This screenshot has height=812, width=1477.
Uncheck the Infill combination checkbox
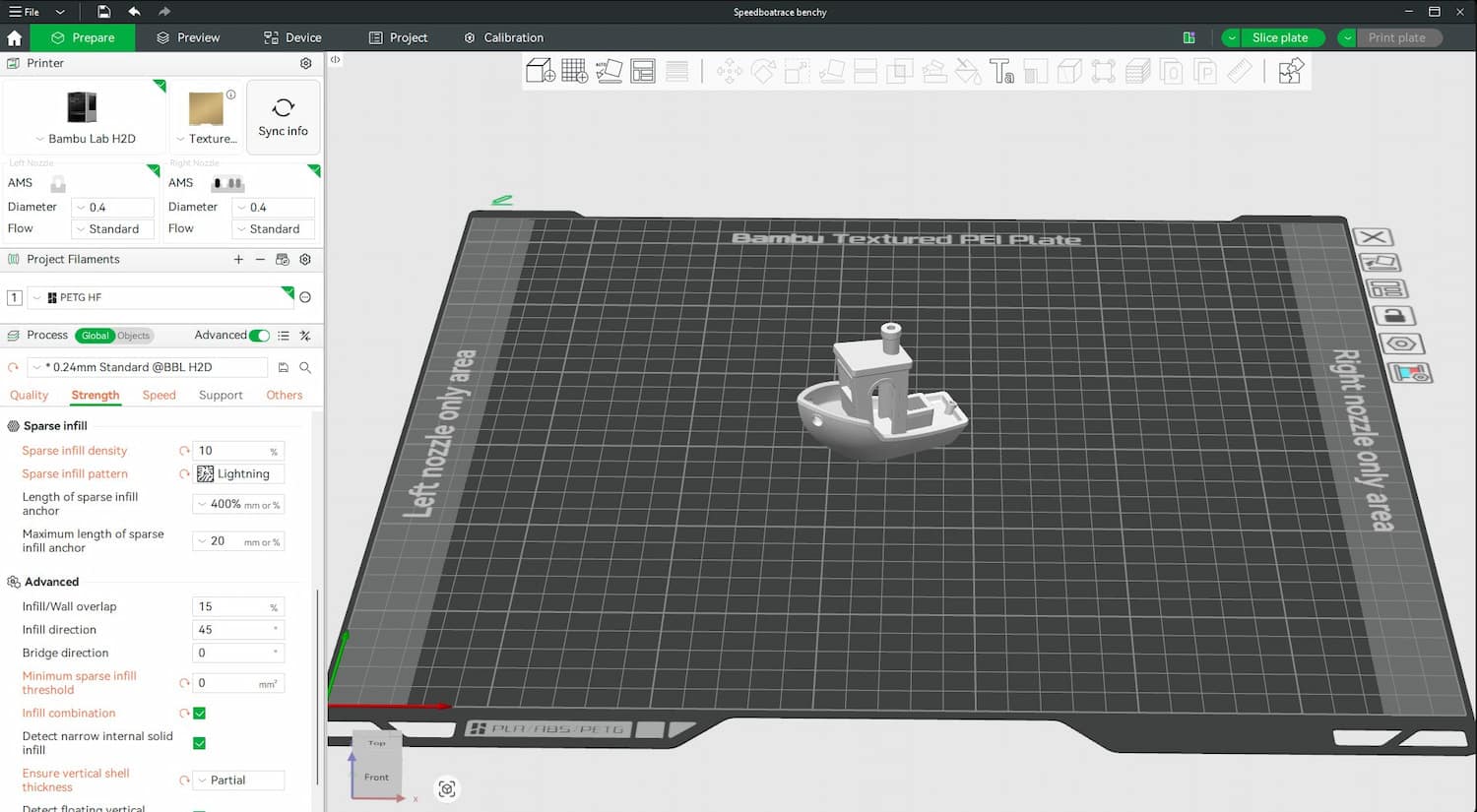pos(200,714)
